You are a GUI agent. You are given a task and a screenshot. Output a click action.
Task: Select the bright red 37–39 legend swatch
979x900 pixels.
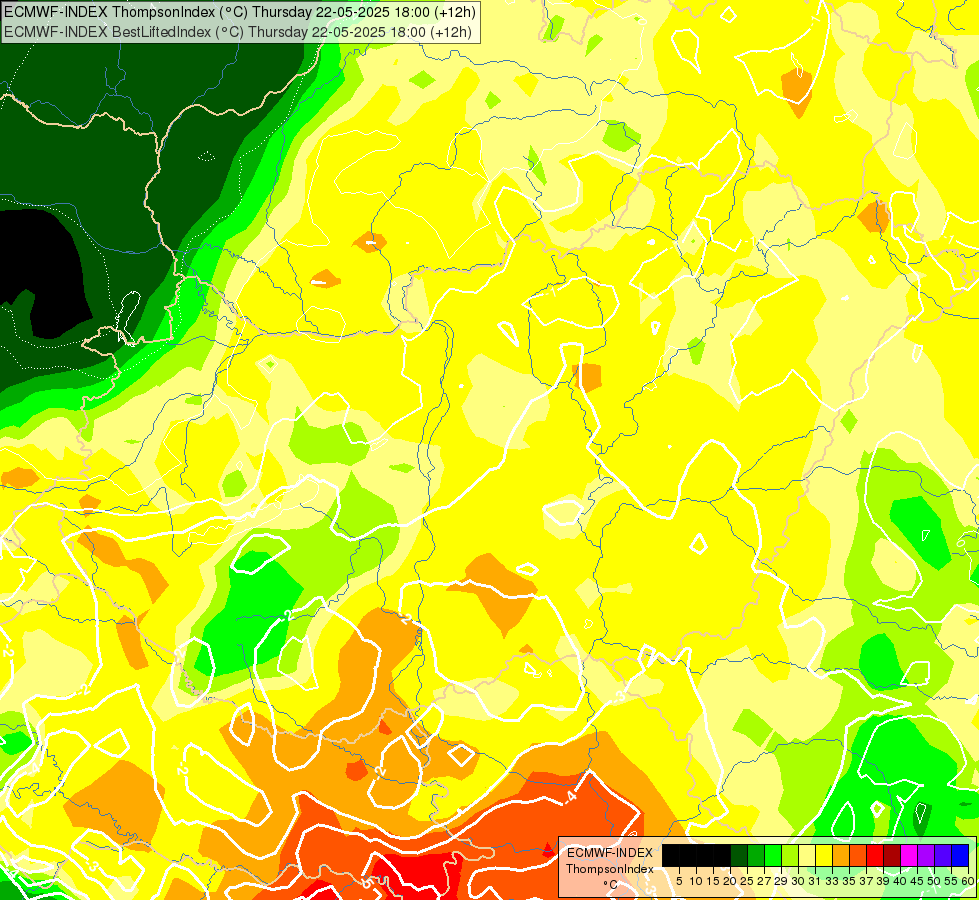click(x=875, y=855)
